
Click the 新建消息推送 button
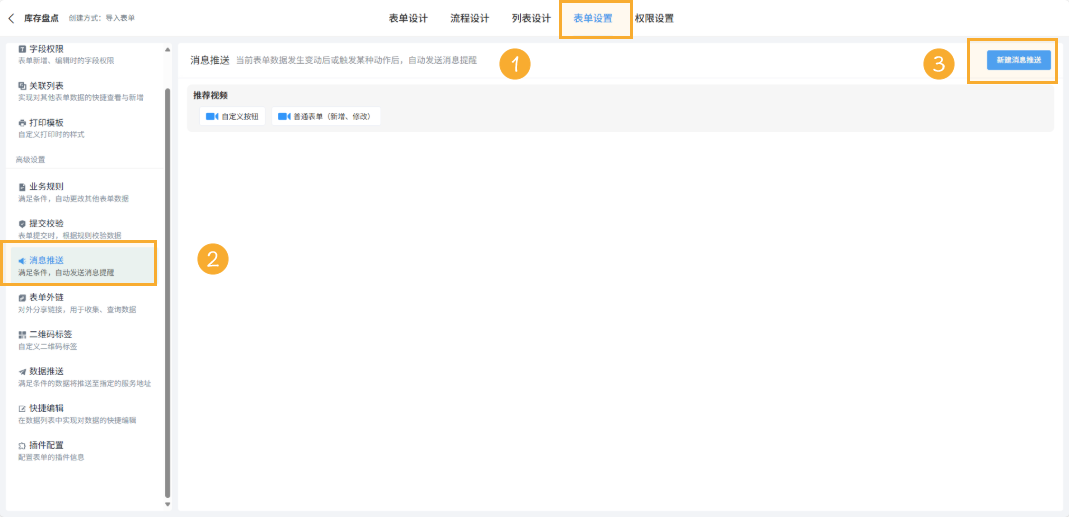(x=1019, y=60)
